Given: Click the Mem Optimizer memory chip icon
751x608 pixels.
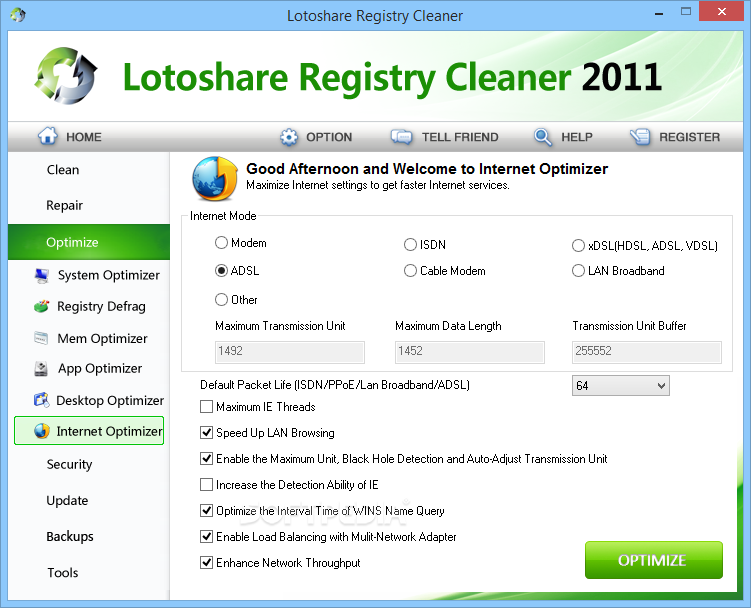Looking at the screenshot, I should click(x=41, y=338).
